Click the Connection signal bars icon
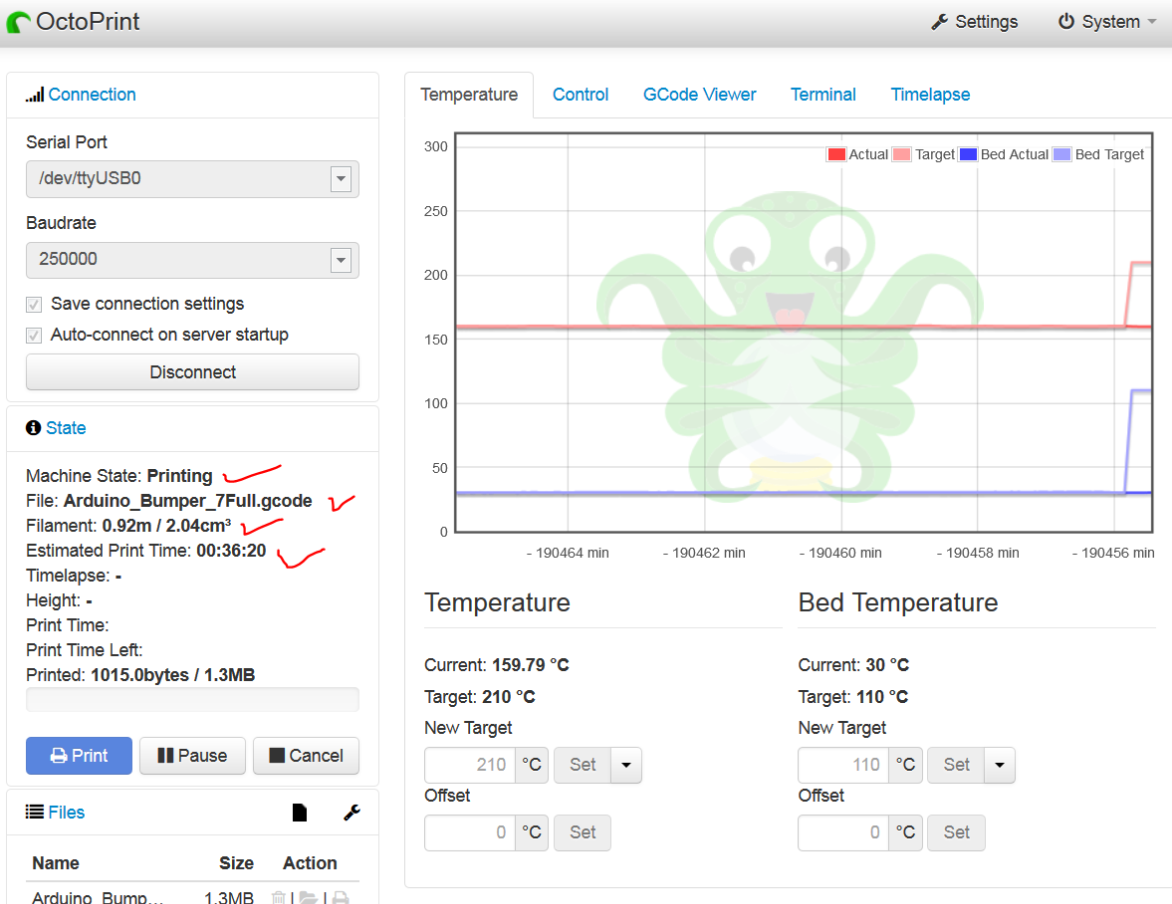 34,95
